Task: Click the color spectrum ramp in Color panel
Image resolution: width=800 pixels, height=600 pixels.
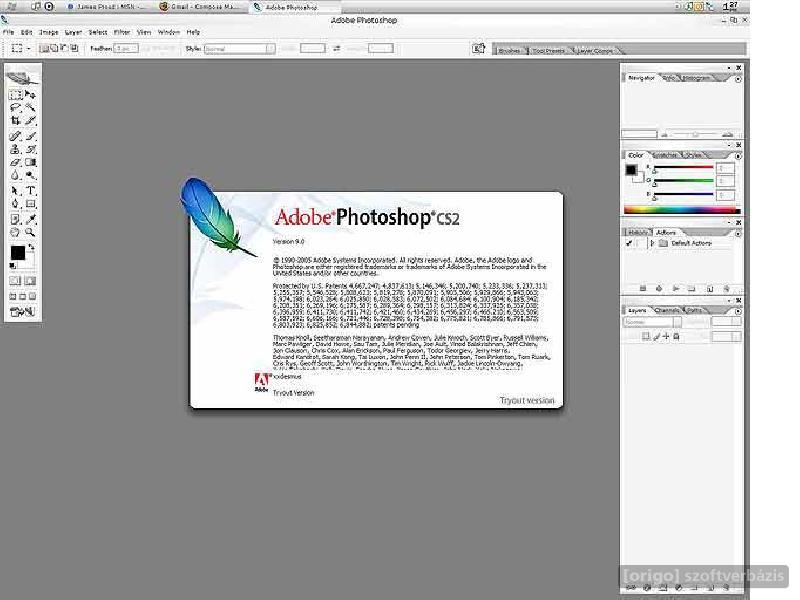Action: (682, 210)
